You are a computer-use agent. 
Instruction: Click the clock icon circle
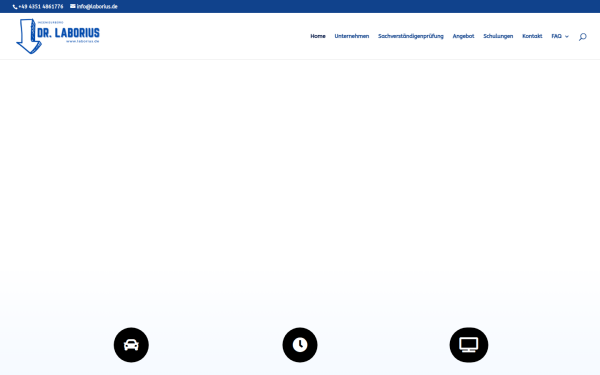coord(300,345)
